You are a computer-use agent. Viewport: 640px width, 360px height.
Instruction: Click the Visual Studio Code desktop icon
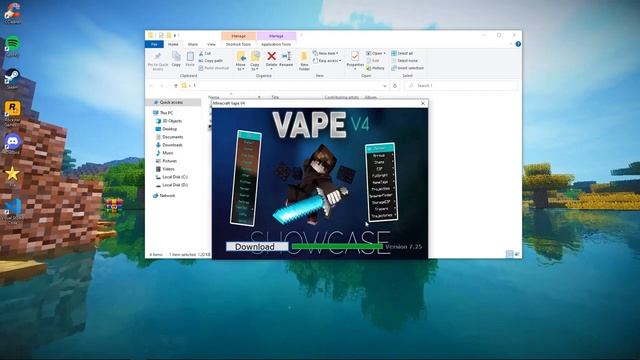[x=13, y=211]
